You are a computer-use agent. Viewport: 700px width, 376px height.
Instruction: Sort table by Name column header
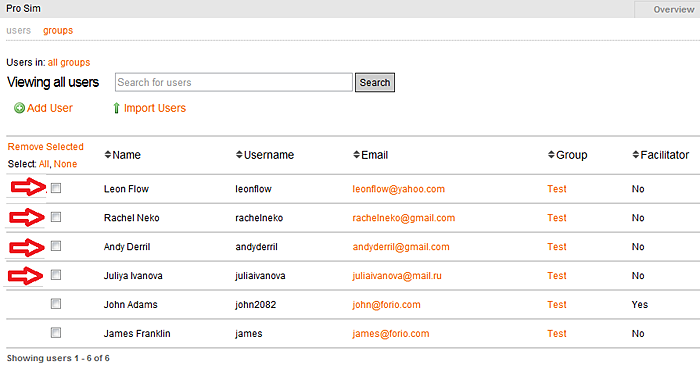pos(126,155)
